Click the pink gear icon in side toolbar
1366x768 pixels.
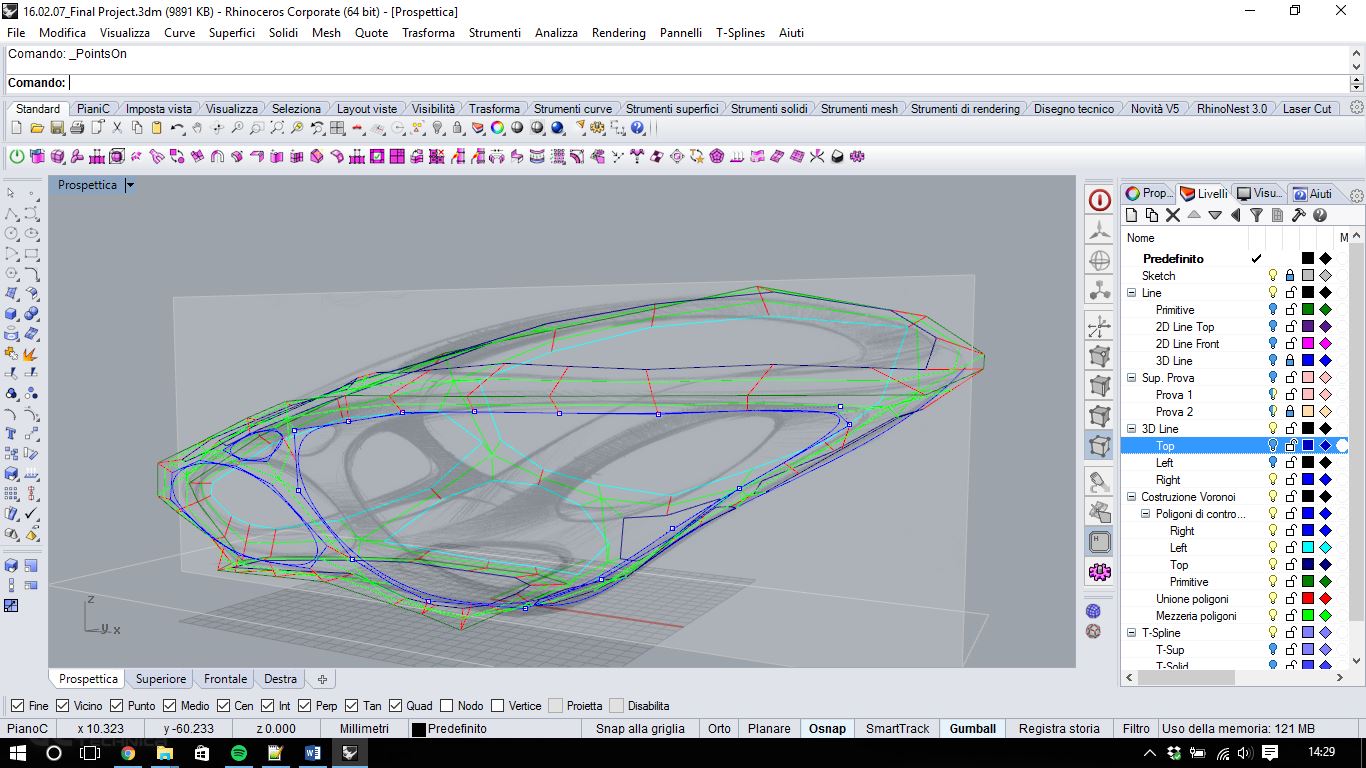[1099, 572]
